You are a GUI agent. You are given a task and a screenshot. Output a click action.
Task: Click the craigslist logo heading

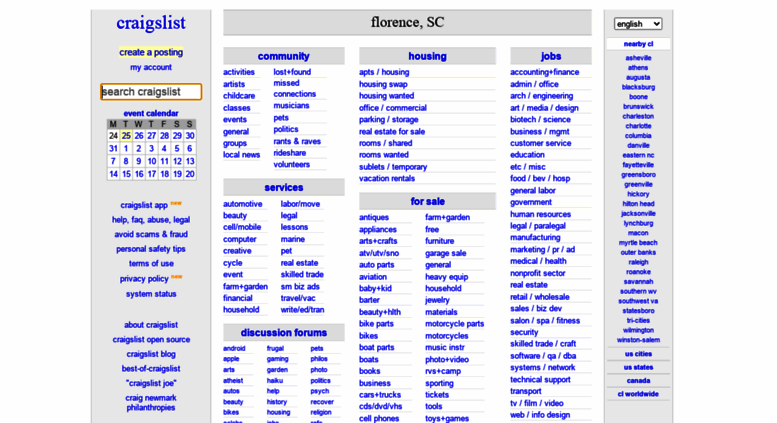coord(151,23)
